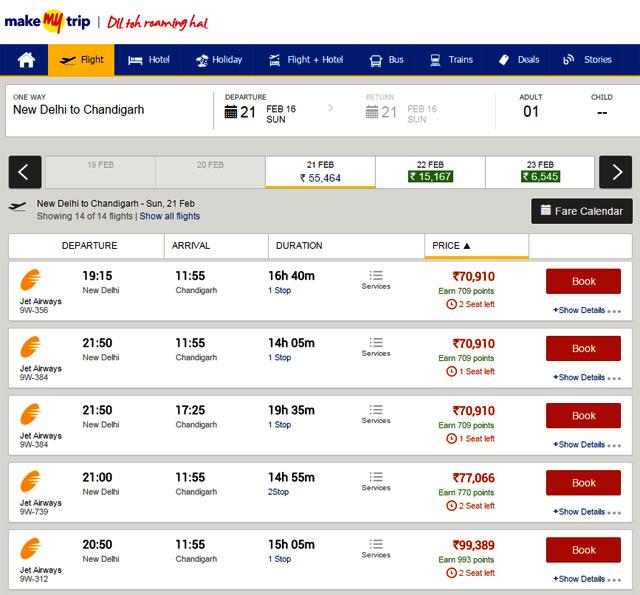Select the 22 FEB fare tab
Image resolution: width=640 pixels, height=595 pixels.
[430, 172]
